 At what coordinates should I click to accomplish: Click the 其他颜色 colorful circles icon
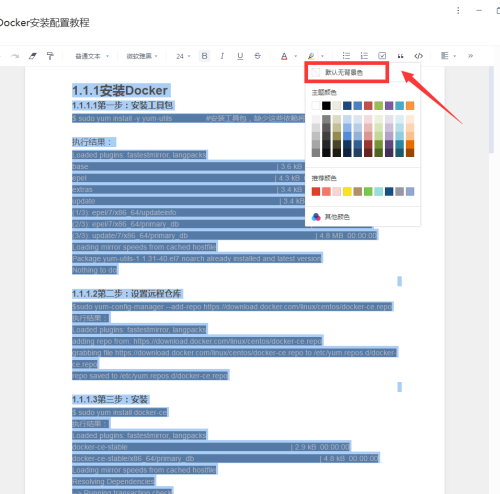click(x=316, y=217)
